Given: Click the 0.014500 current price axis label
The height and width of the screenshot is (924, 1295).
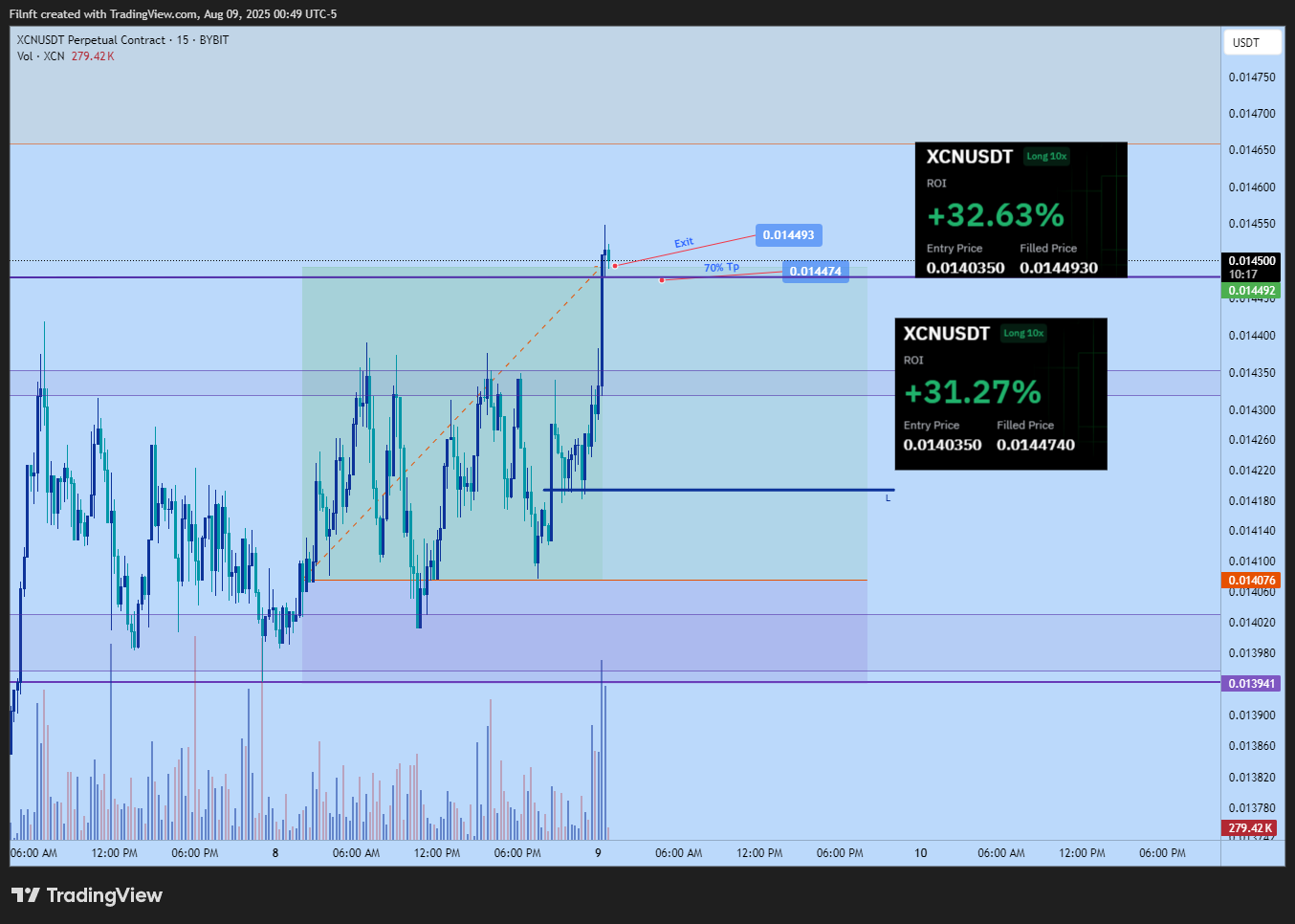Looking at the screenshot, I should 1252,267.
